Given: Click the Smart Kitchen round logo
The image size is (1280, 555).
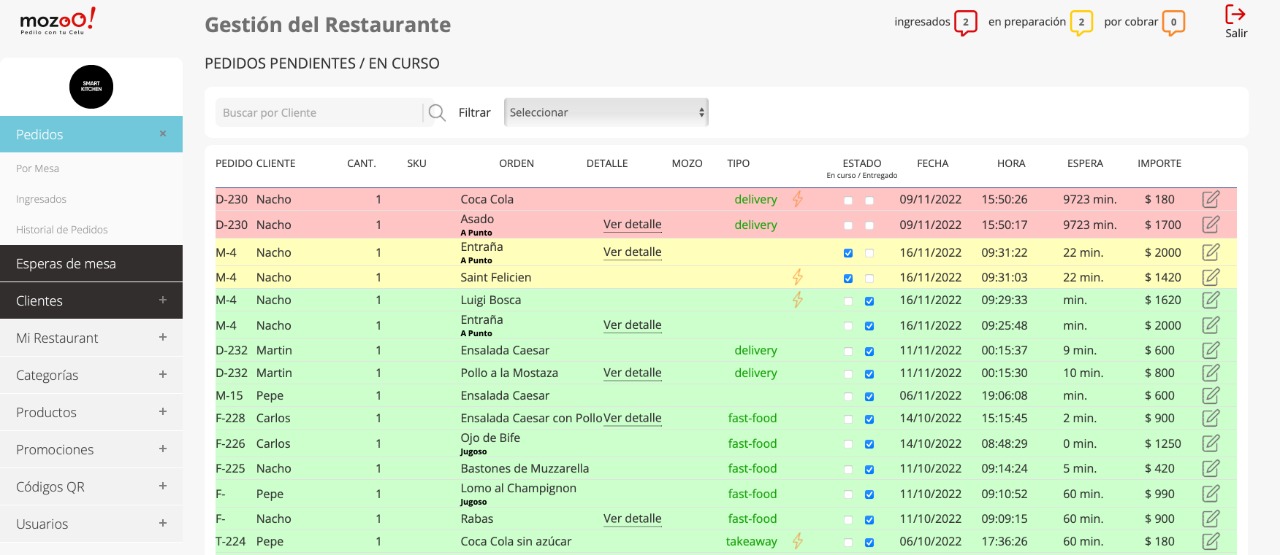Looking at the screenshot, I should tap(91, 87).
